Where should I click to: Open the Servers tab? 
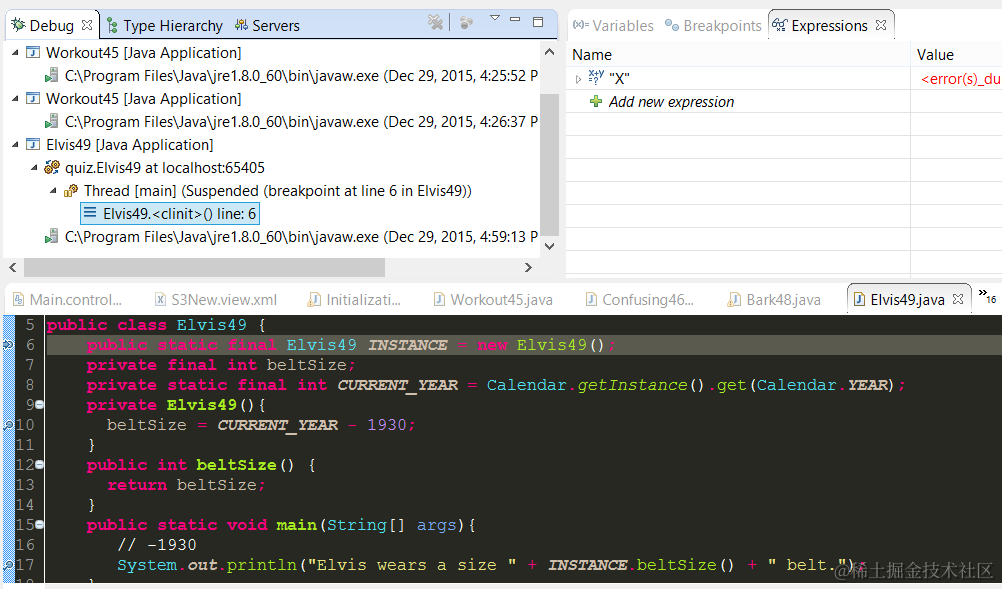pyautogui.click(x=267, y=26)
